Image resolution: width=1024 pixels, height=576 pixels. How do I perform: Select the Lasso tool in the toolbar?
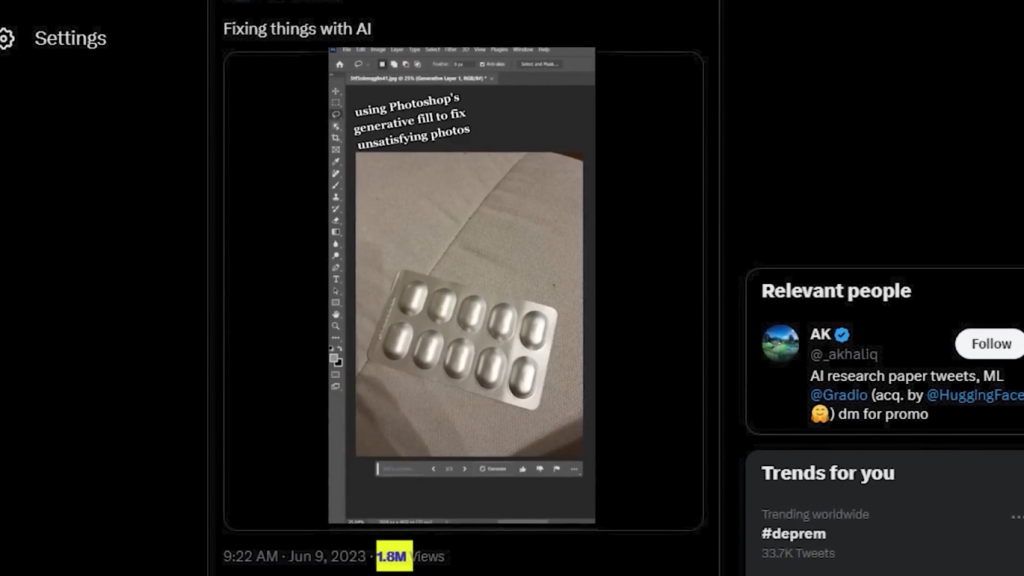click(x=336, y=114)
